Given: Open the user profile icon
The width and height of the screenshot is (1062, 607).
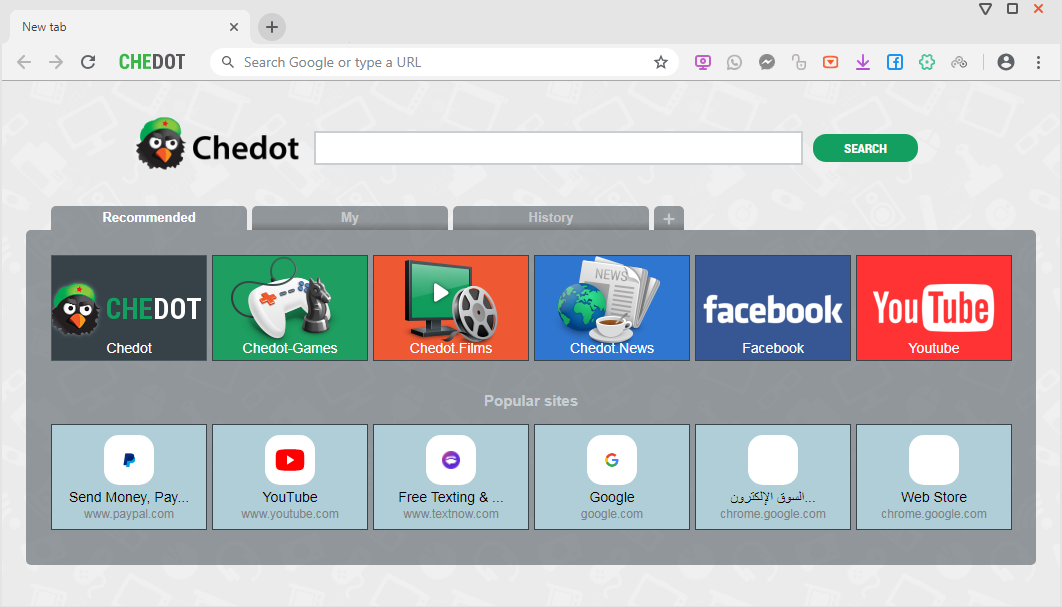Looking at the screenshot, I should coord(1006,62).
